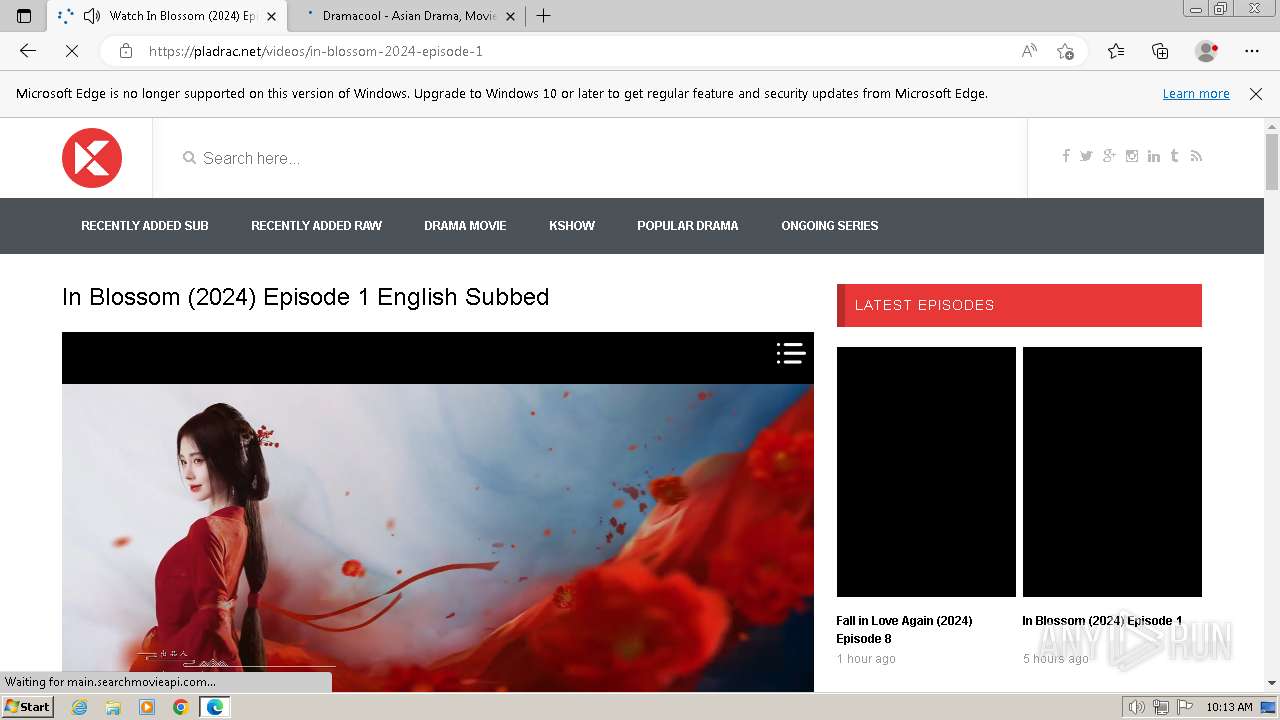Open the Collections panel
1280x720 pixels.
click(1160, 51)
